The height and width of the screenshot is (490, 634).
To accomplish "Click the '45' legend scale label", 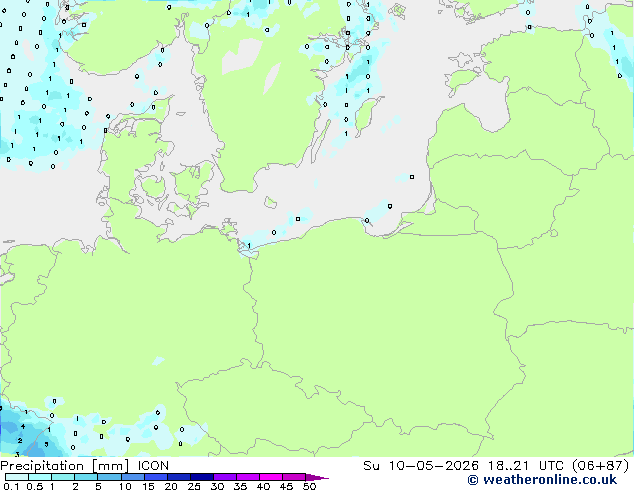I will pyautogui.click(x=286, y=486).
